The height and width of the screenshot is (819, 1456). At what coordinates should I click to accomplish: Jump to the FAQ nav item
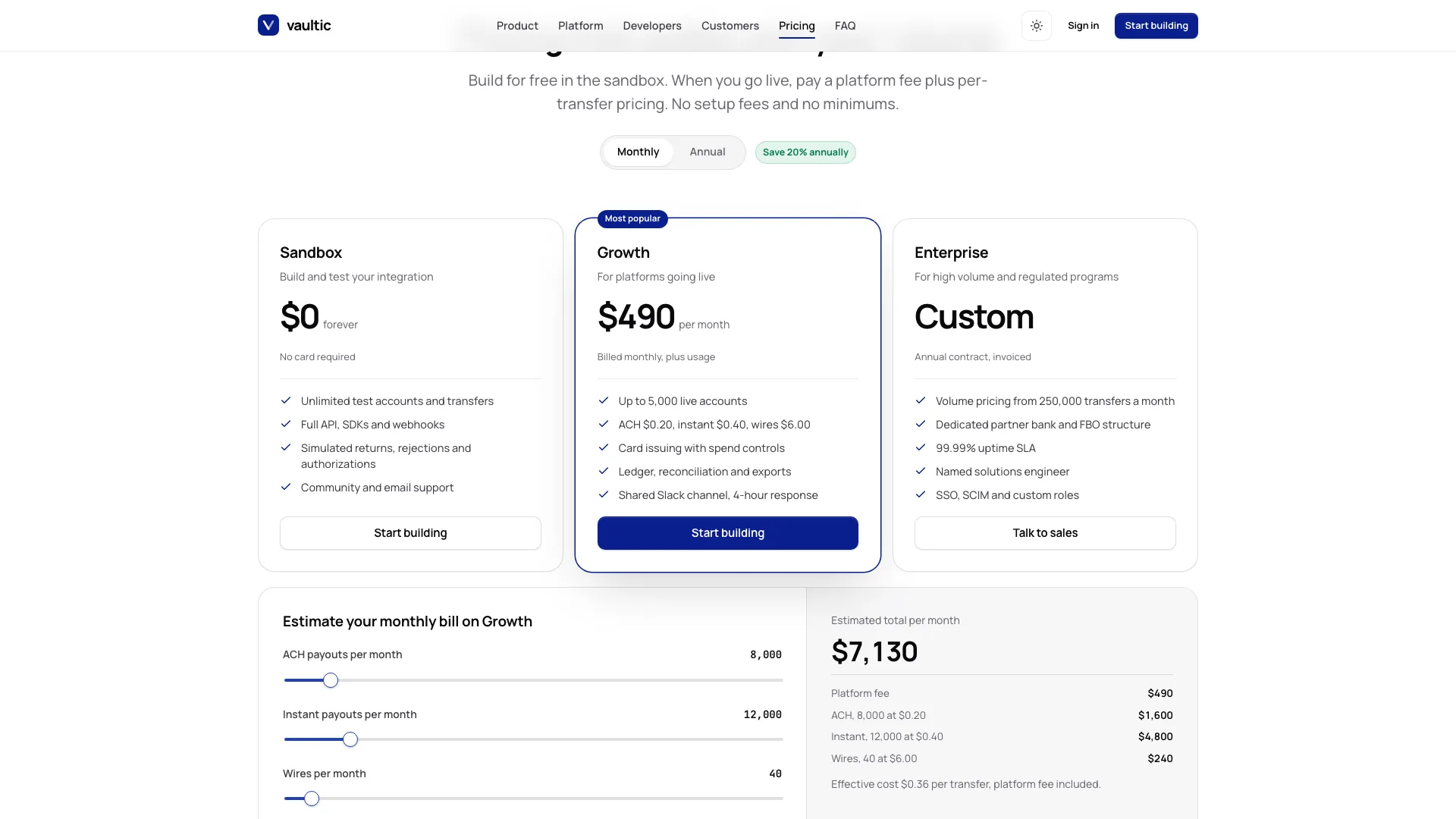(845, 26)
